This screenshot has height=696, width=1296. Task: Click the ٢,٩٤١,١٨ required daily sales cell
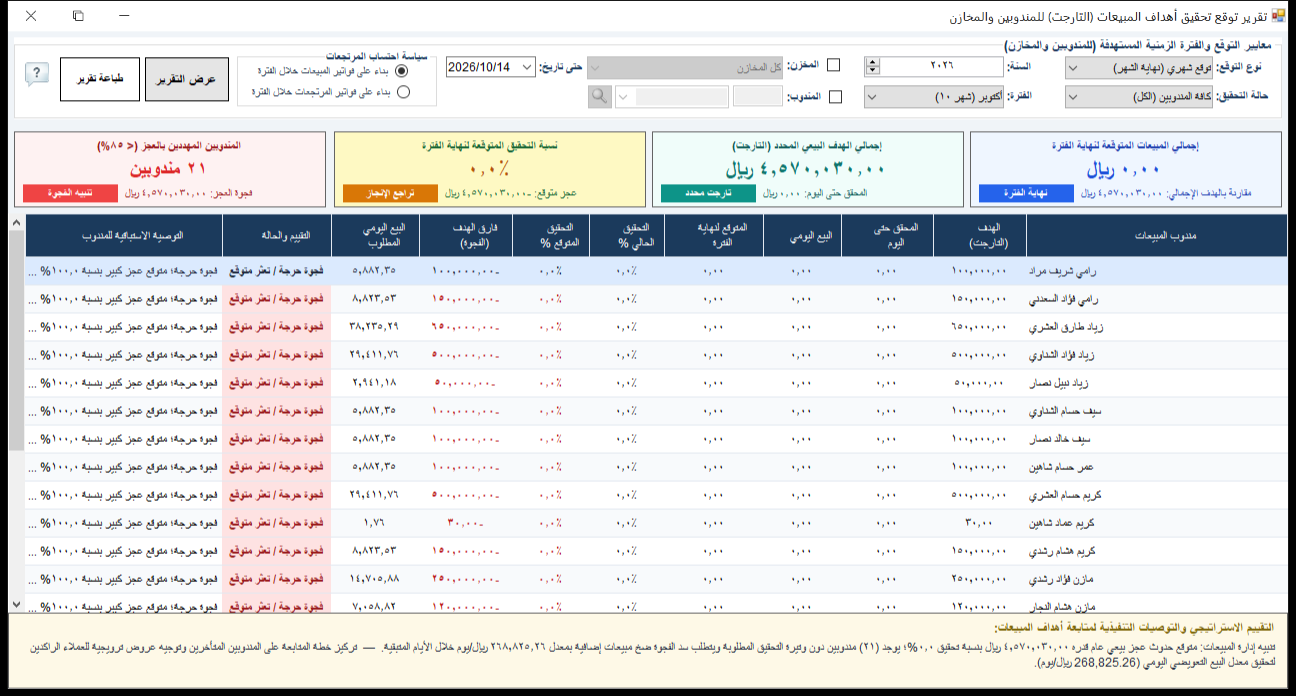point(376,383)
